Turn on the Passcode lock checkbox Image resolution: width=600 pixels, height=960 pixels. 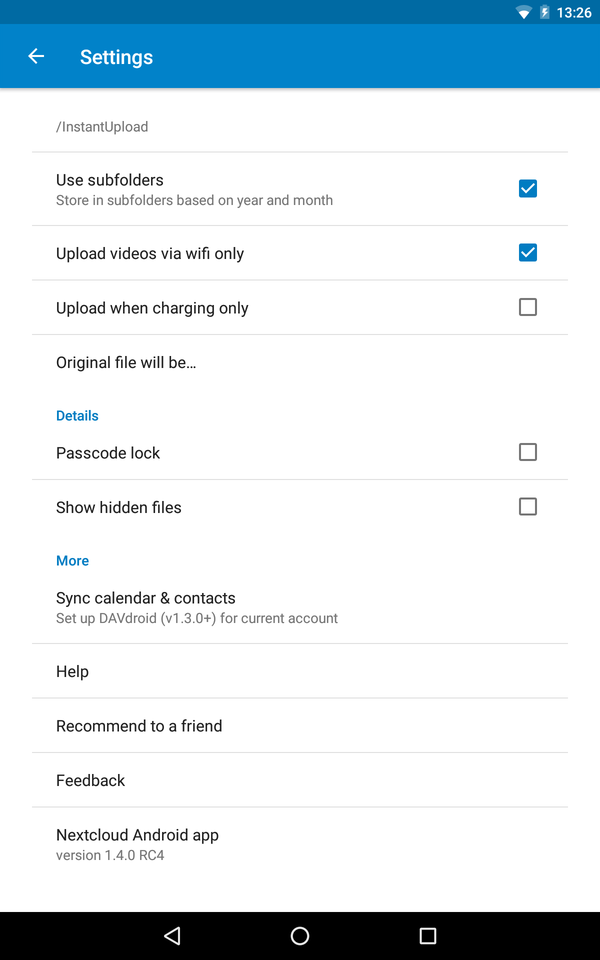click(528, 452)
